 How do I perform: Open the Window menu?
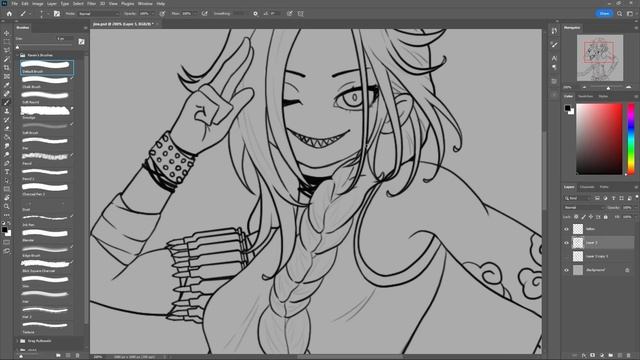coord(145,4)
